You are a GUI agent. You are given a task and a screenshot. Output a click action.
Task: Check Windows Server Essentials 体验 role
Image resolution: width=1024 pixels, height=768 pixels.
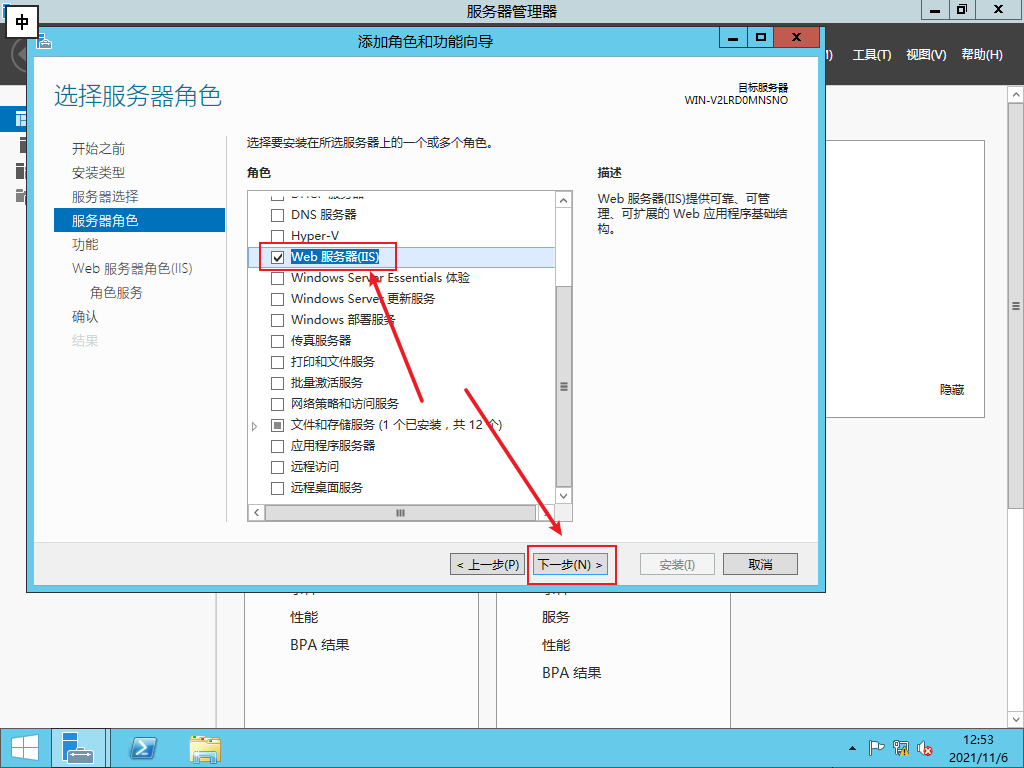coord(278,278)
